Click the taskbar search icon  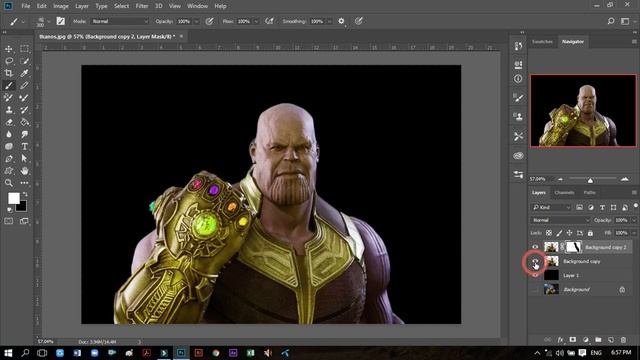tap(25, 353)
